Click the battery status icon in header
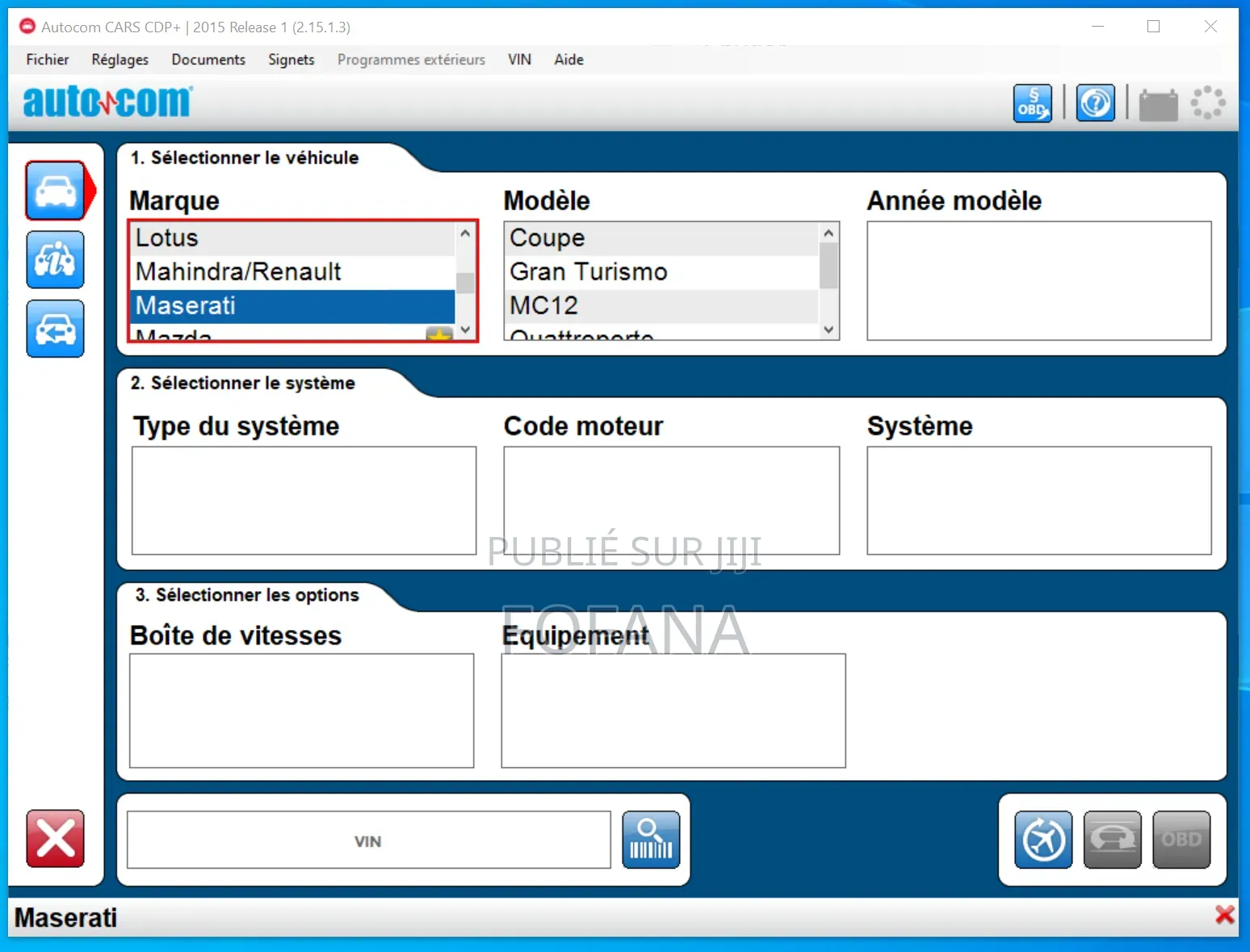The image size is (1250, 952). click(1158, 105)
